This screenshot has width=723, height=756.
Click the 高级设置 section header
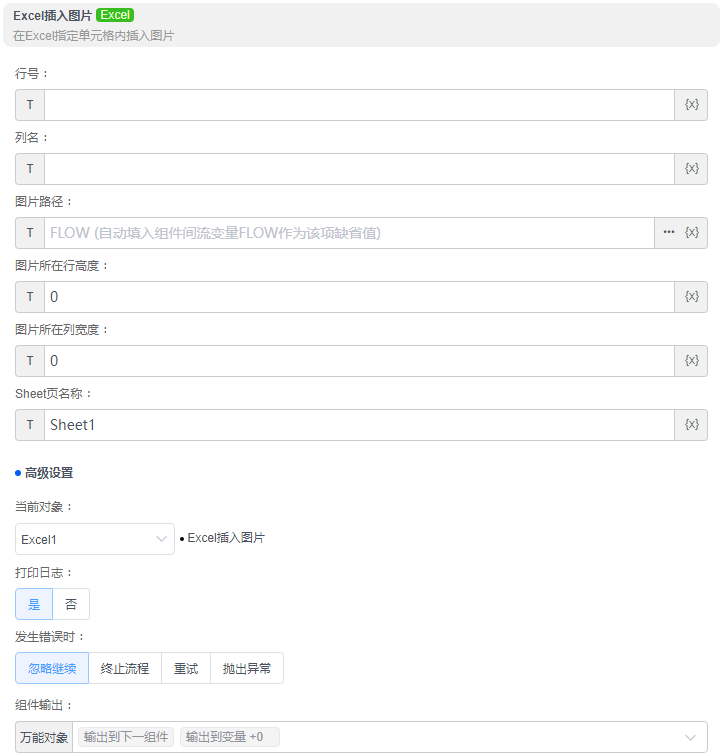(49, 473)
